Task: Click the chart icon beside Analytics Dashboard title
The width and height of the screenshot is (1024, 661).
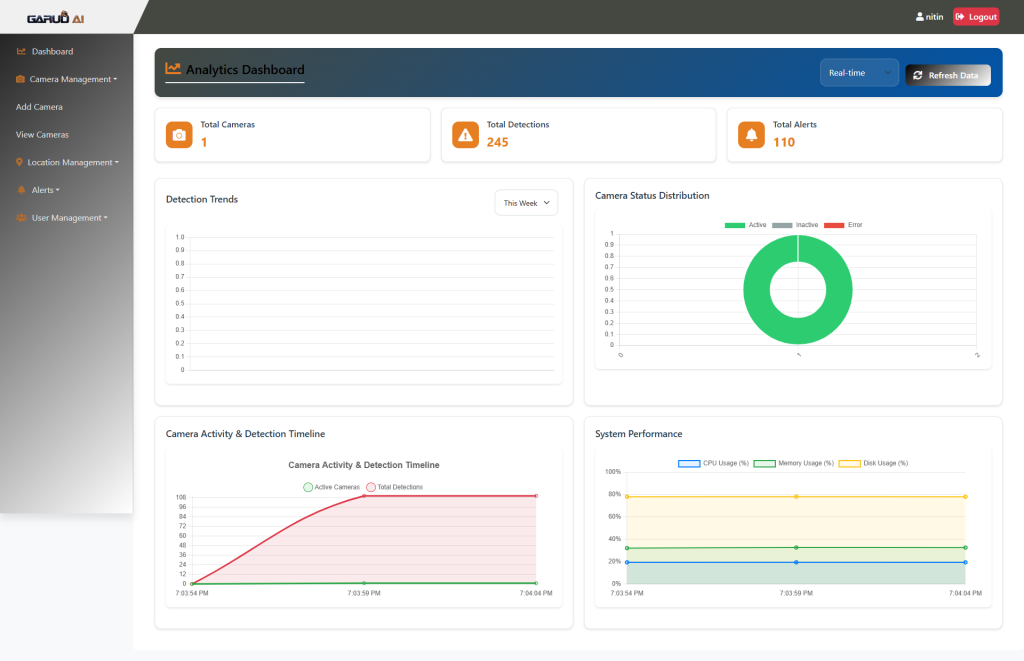Action: tap(173, 69)
